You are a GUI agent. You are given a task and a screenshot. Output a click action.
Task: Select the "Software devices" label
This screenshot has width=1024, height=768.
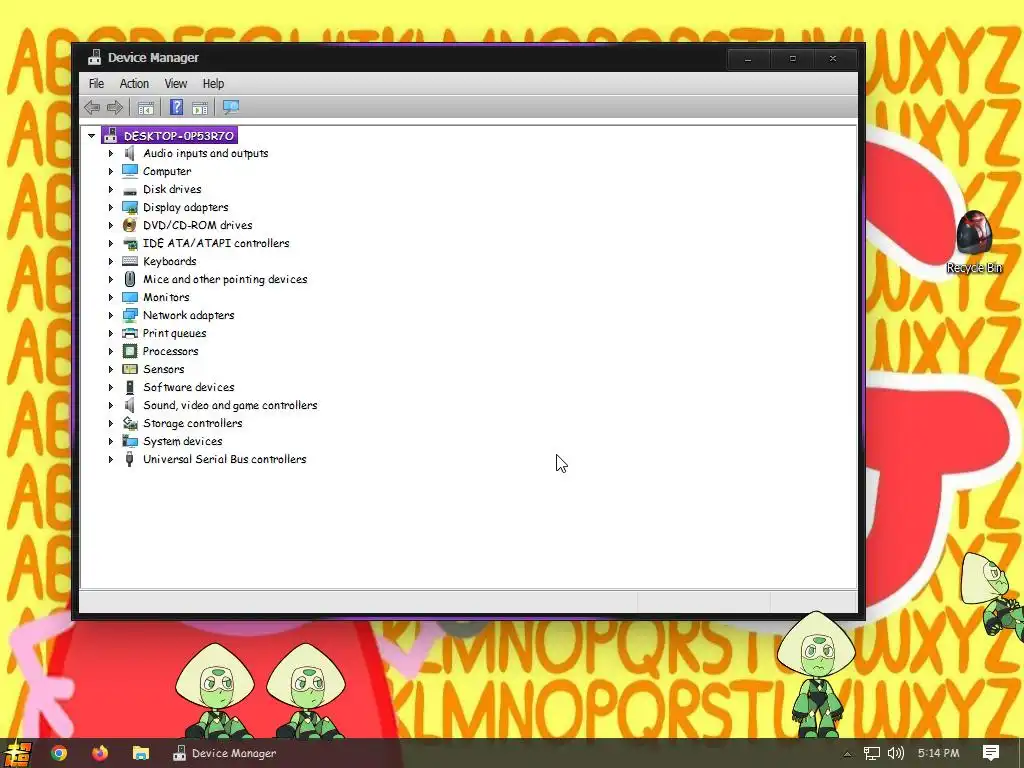[189, 387]
